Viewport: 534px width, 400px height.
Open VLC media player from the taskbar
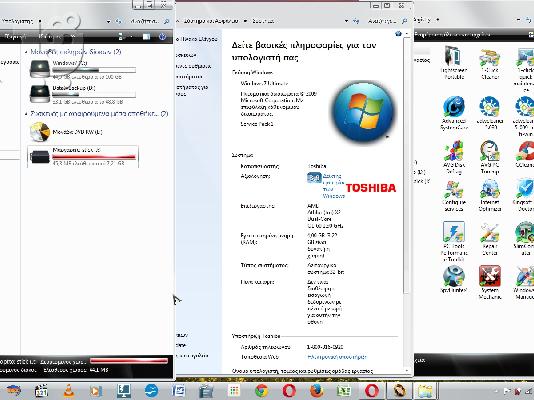click(x=69, y=391)
